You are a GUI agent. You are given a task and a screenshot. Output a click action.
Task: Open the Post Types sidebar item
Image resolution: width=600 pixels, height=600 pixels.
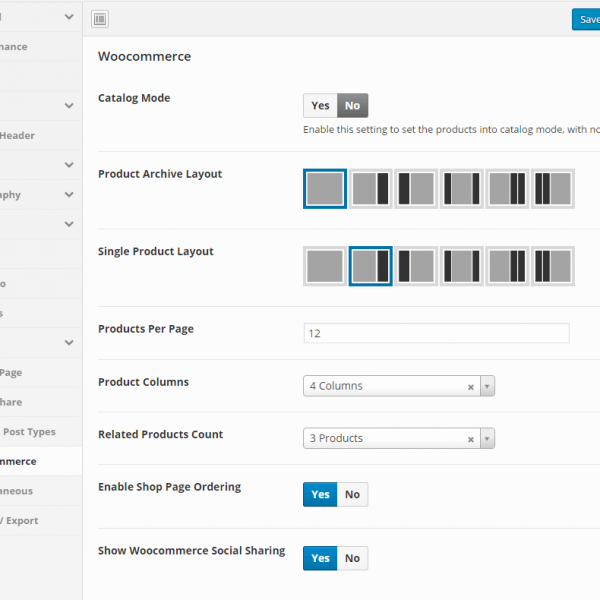click(29, 432)
